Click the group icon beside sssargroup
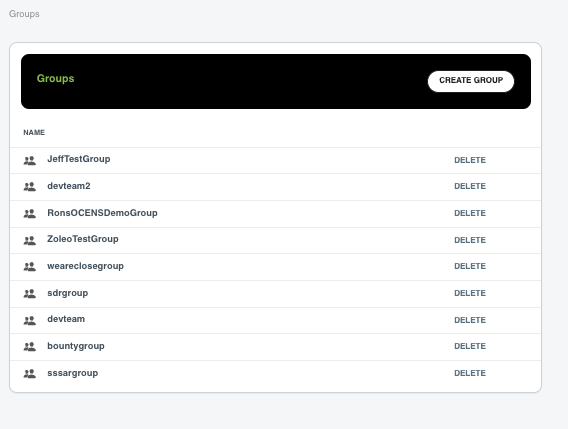The width and height of the screenshot is (568, 429). (x=30, y=374)
